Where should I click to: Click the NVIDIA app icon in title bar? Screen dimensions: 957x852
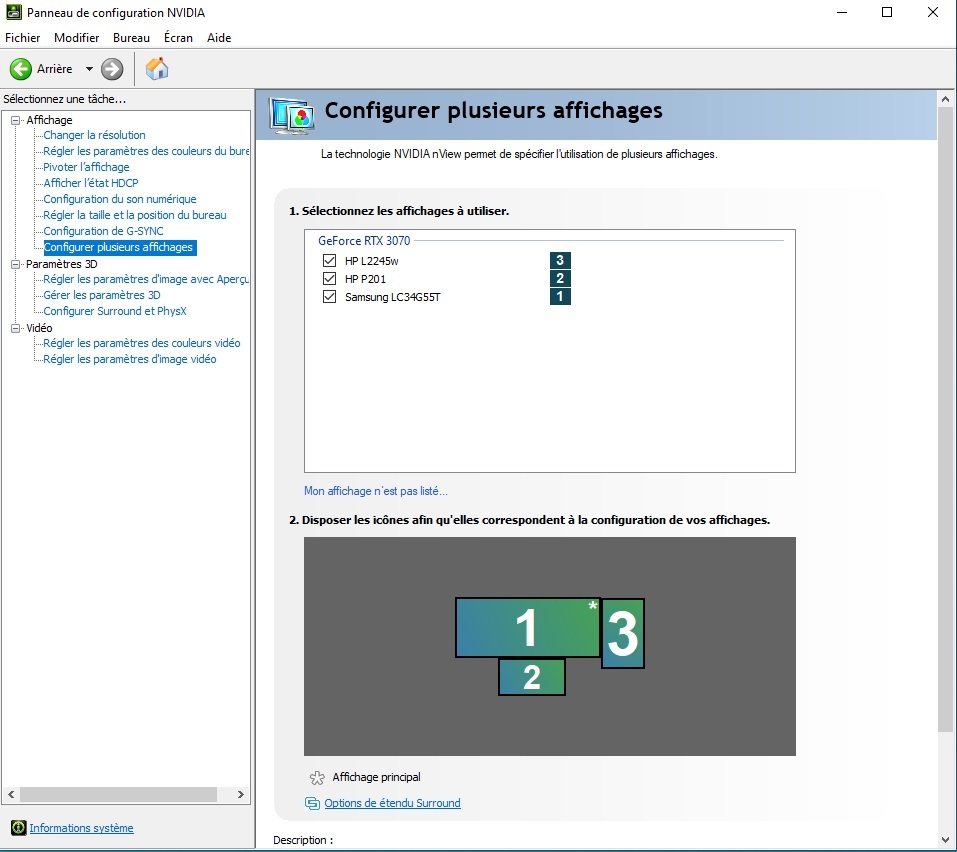[x=13, y=12]
